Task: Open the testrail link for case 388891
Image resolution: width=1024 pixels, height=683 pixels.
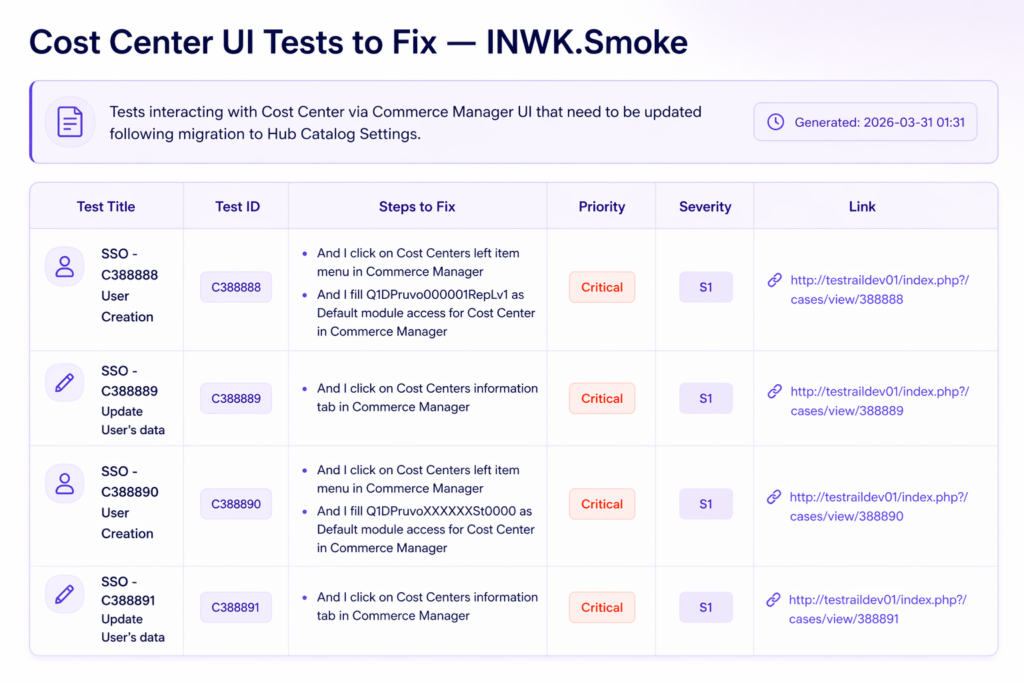Action: click(x=878, y=609)
